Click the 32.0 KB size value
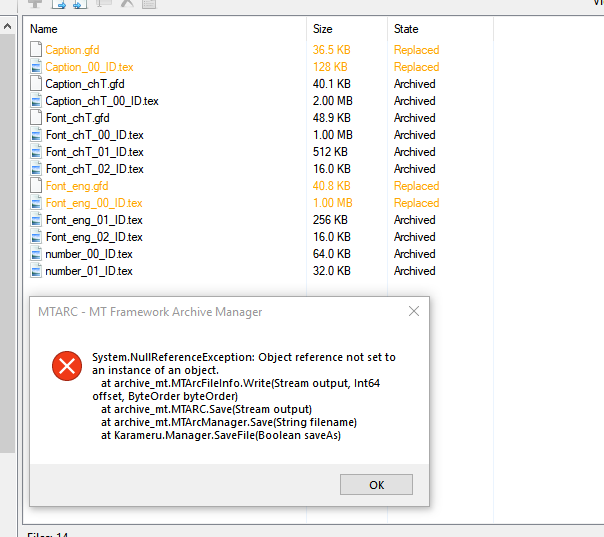Image resolution: width=604 pixels, height=537 pixels. coord(331,271)
